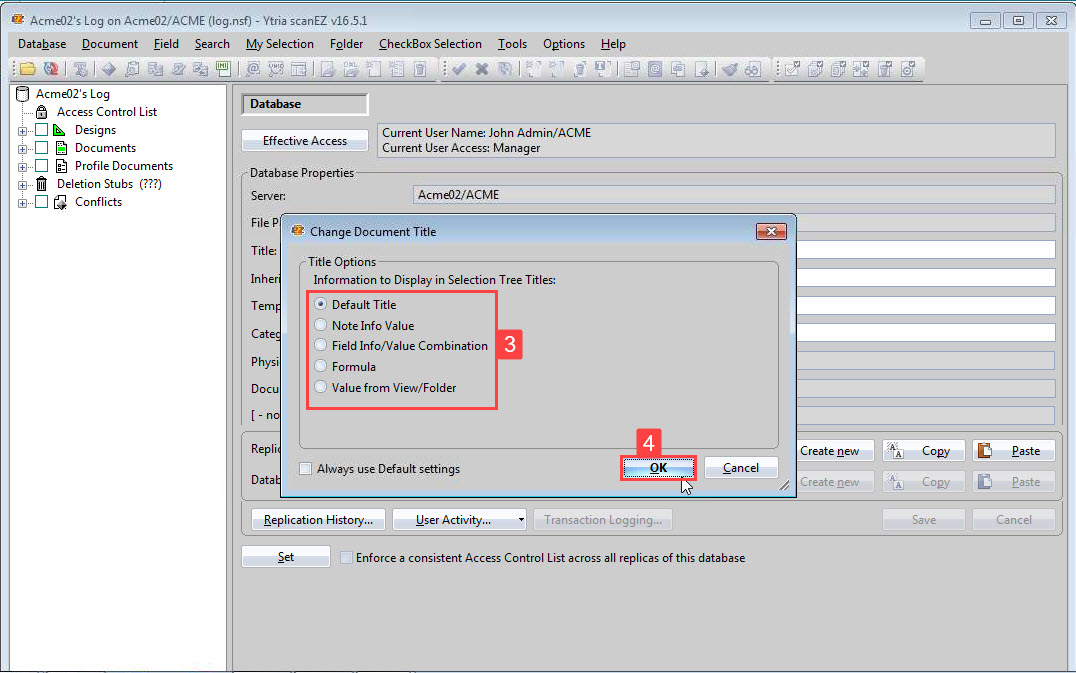
Task: Click OK in the Change Document Title dialog
Action: 658,467
